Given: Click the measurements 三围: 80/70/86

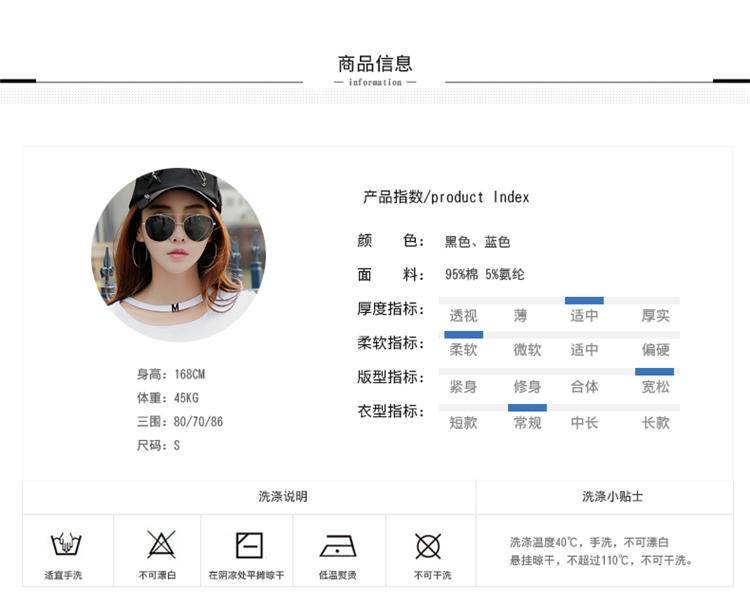Looking at the screenshot, I should [x=180, y=422].
